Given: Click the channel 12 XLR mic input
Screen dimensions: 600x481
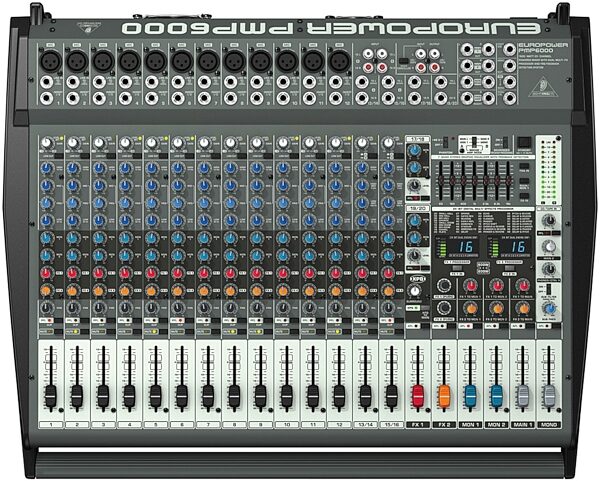Looking at the screenshot, I should [x=339, y=61].
